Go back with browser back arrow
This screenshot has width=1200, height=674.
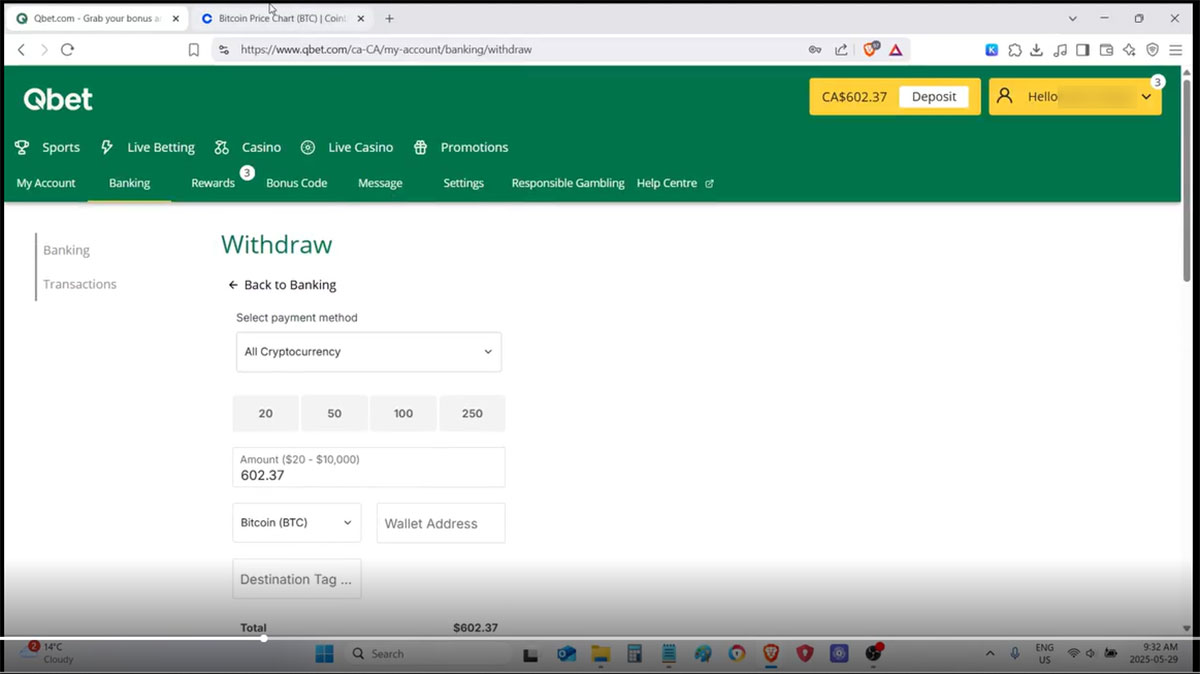click(x=21, y=49)
